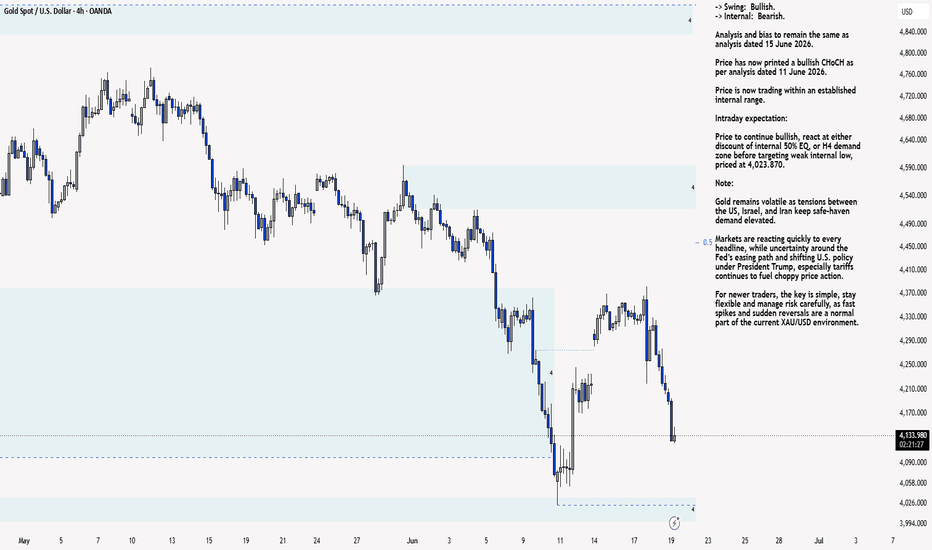Select the Gold Spot / U.S. Dollar chart title
This screenshot has width=932, height=550.
click(x=58, y=11)
